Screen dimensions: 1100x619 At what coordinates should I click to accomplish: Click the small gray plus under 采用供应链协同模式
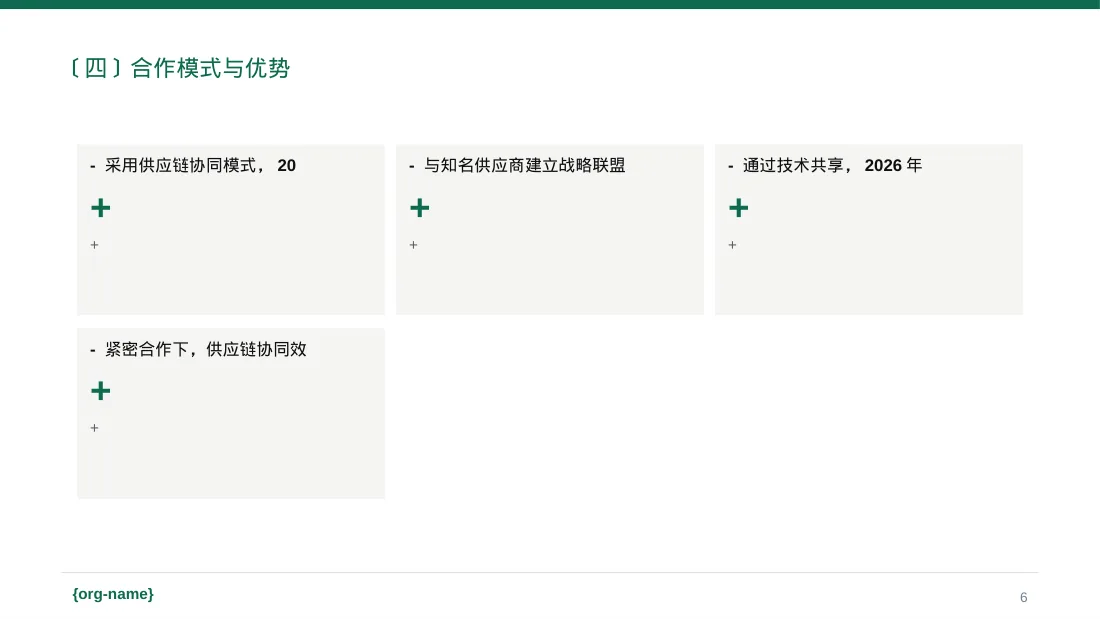[95, 245]
